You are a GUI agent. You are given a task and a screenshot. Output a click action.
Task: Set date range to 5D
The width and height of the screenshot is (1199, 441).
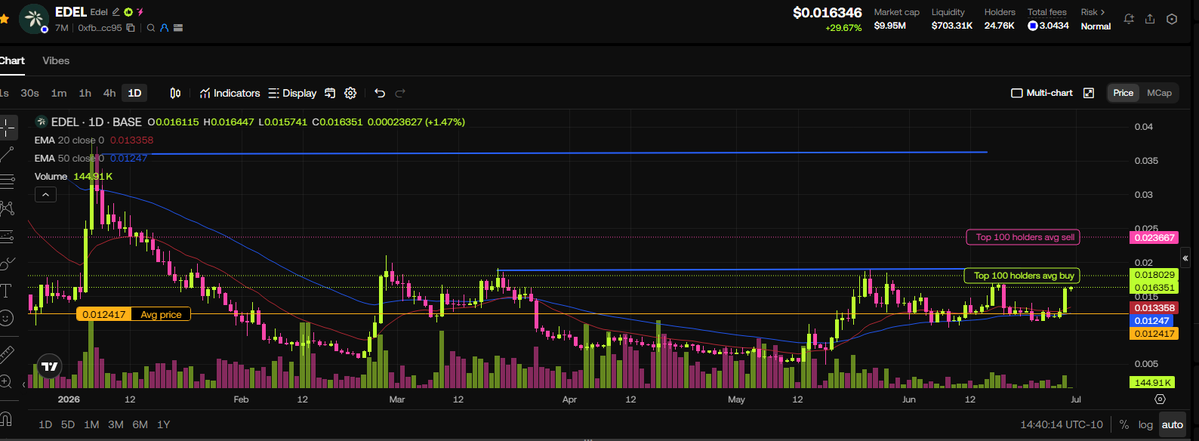(x=68, y=424)
